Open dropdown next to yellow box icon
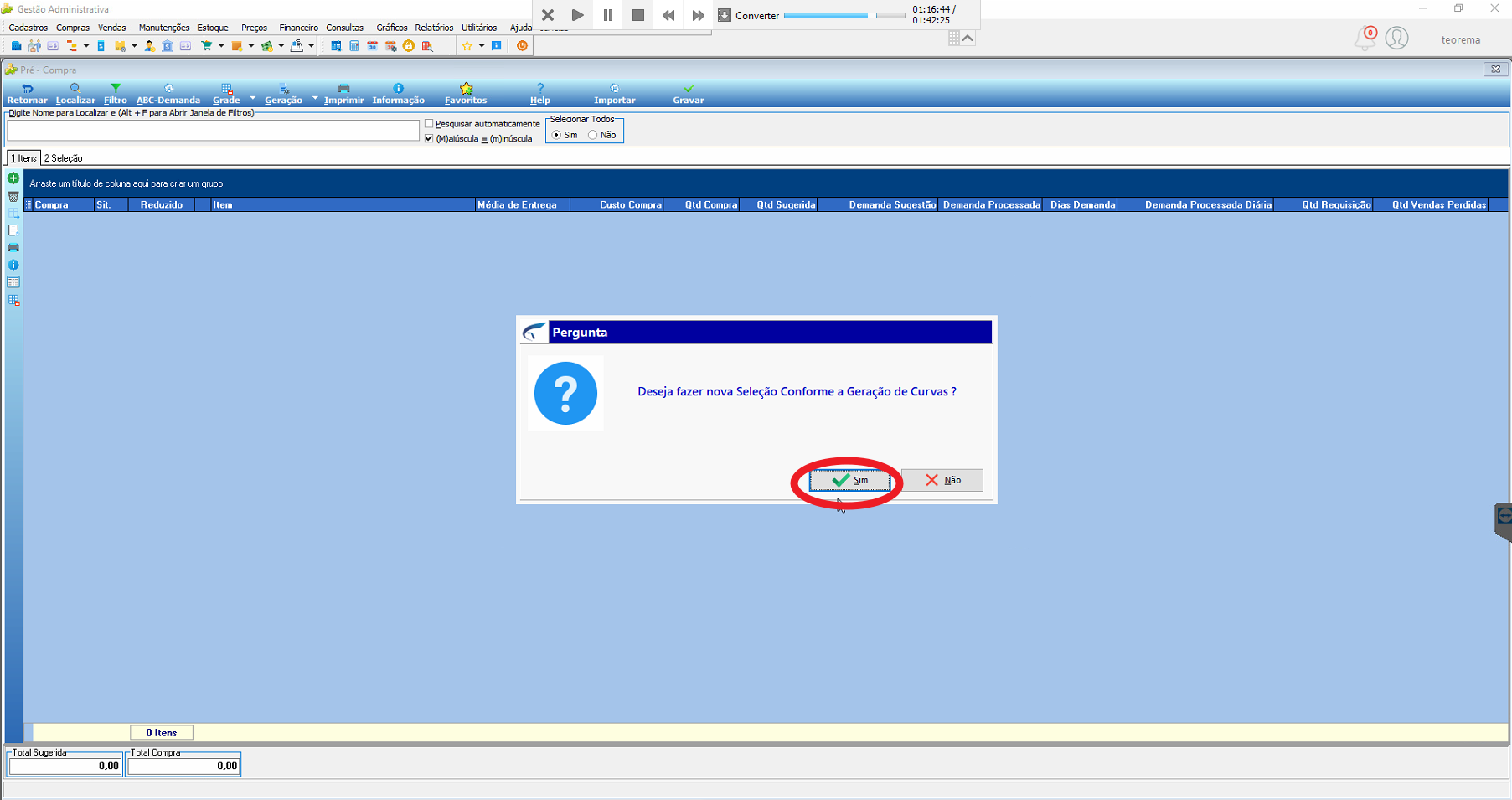The image size is (1512, 800). [x=134, y=46]
